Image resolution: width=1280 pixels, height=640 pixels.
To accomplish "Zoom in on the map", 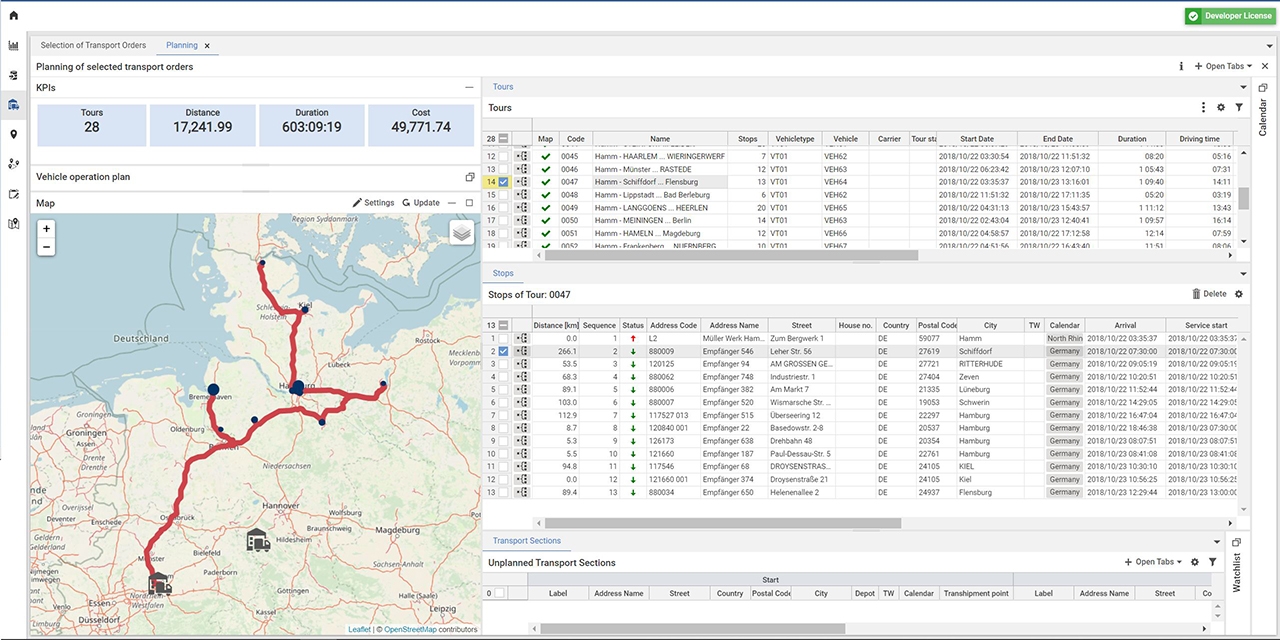I will [46, 229].
